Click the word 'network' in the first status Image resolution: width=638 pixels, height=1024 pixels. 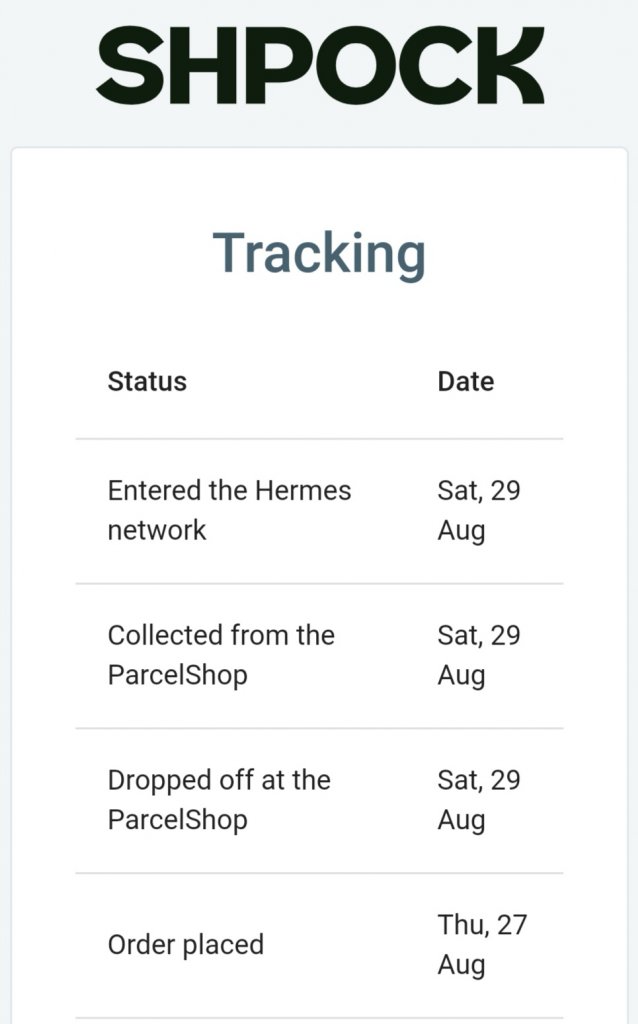tap(157, 530)
